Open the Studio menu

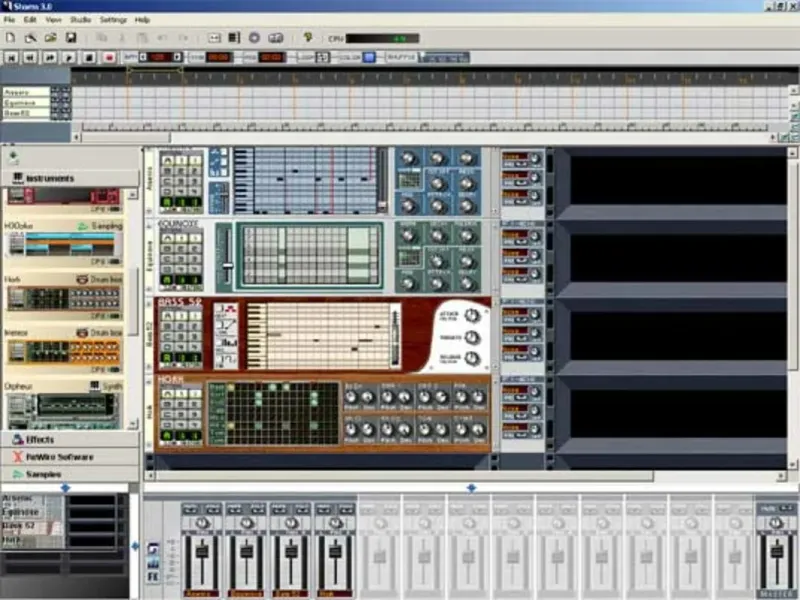coord(80,20)
